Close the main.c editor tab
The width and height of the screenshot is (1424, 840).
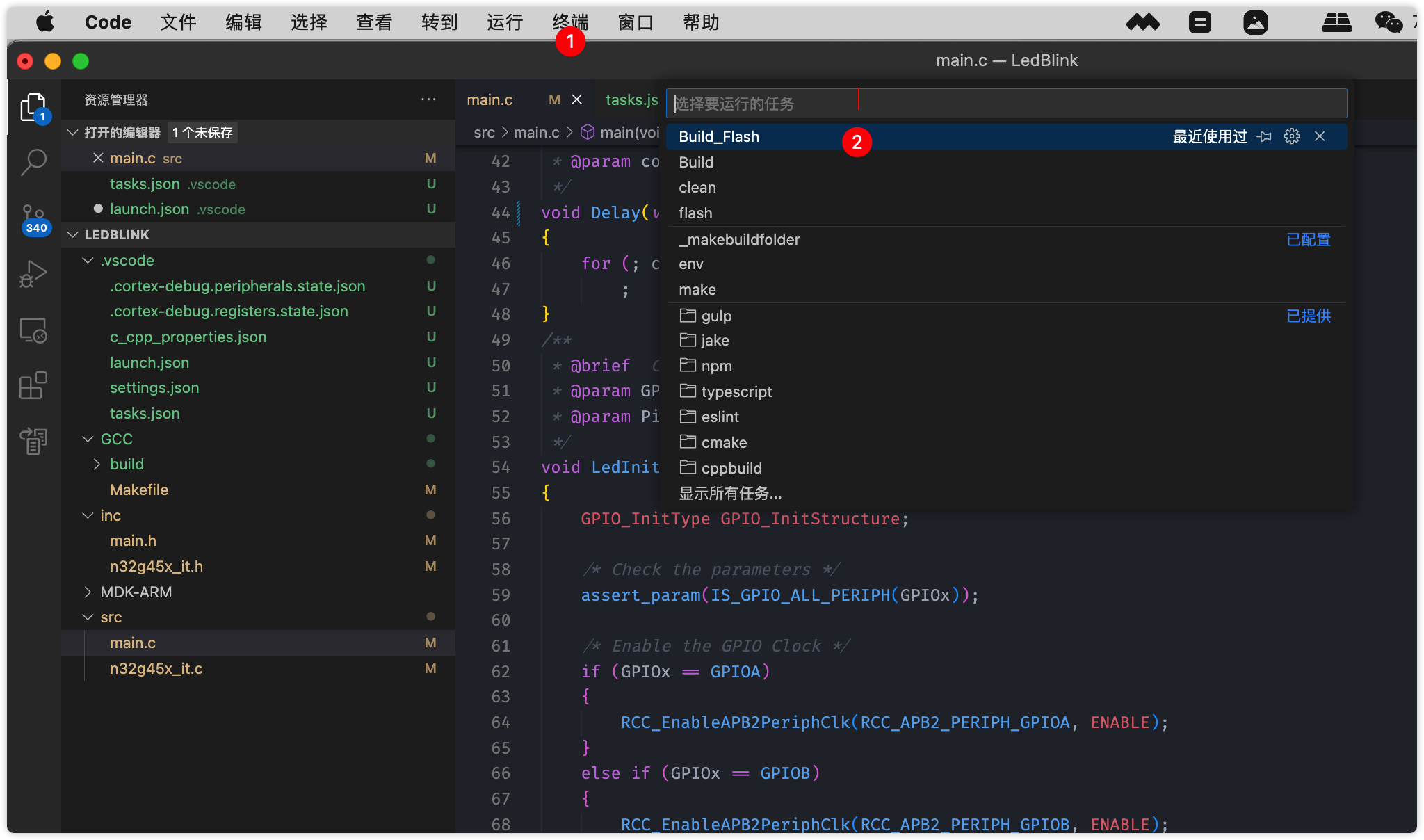(x=576, y=99)
